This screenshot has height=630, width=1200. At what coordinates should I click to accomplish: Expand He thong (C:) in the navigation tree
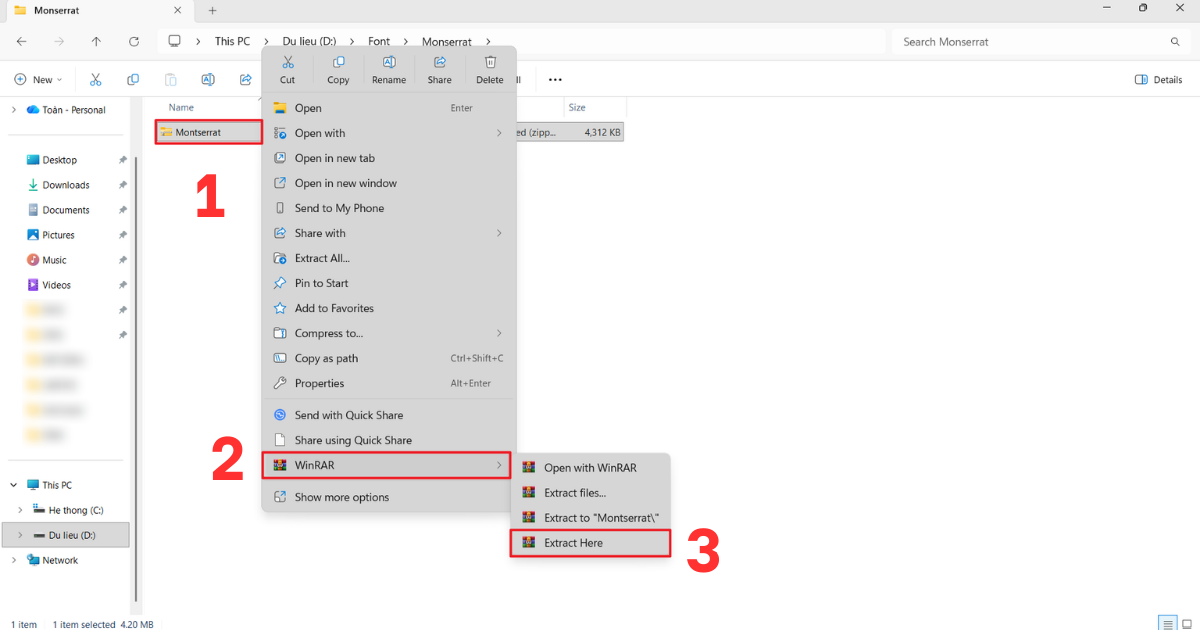[x=22, y=509]
